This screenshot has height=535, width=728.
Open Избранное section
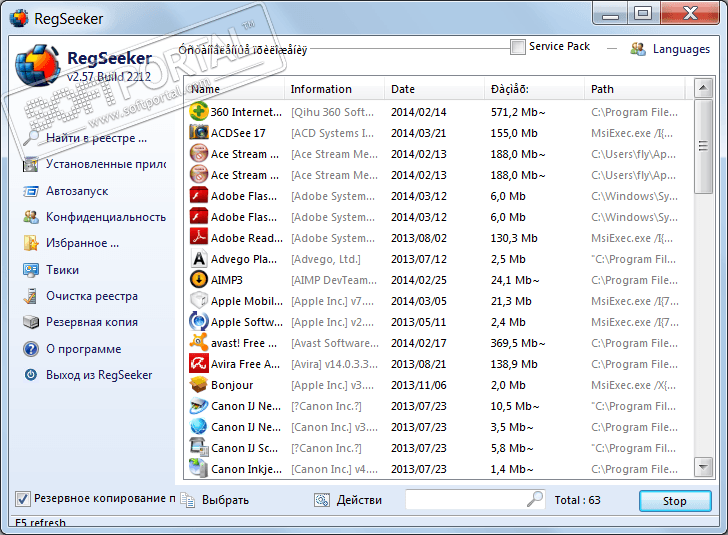[x=82, y=243]
